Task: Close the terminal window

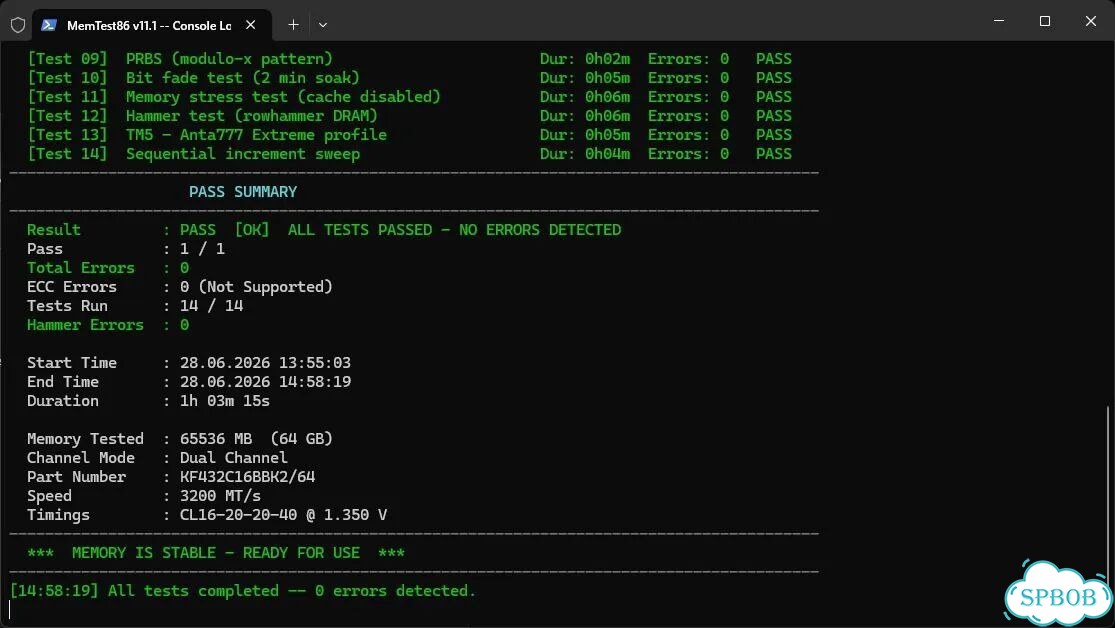Action: click(1090, 21)
